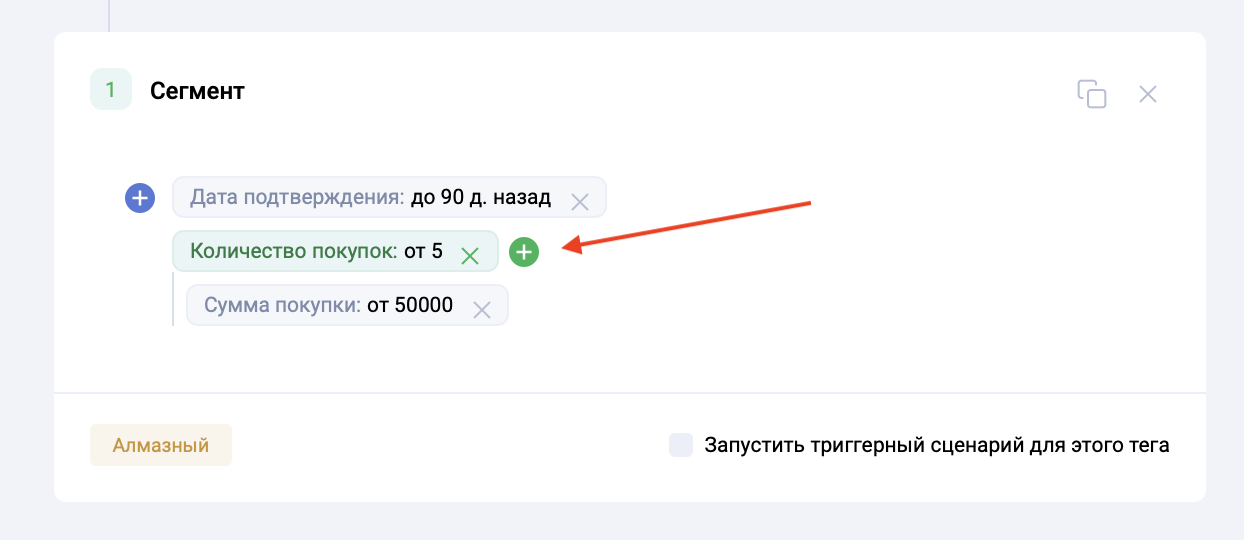
Task: Open the Количество покупок condition field
Action: point(293,251)
